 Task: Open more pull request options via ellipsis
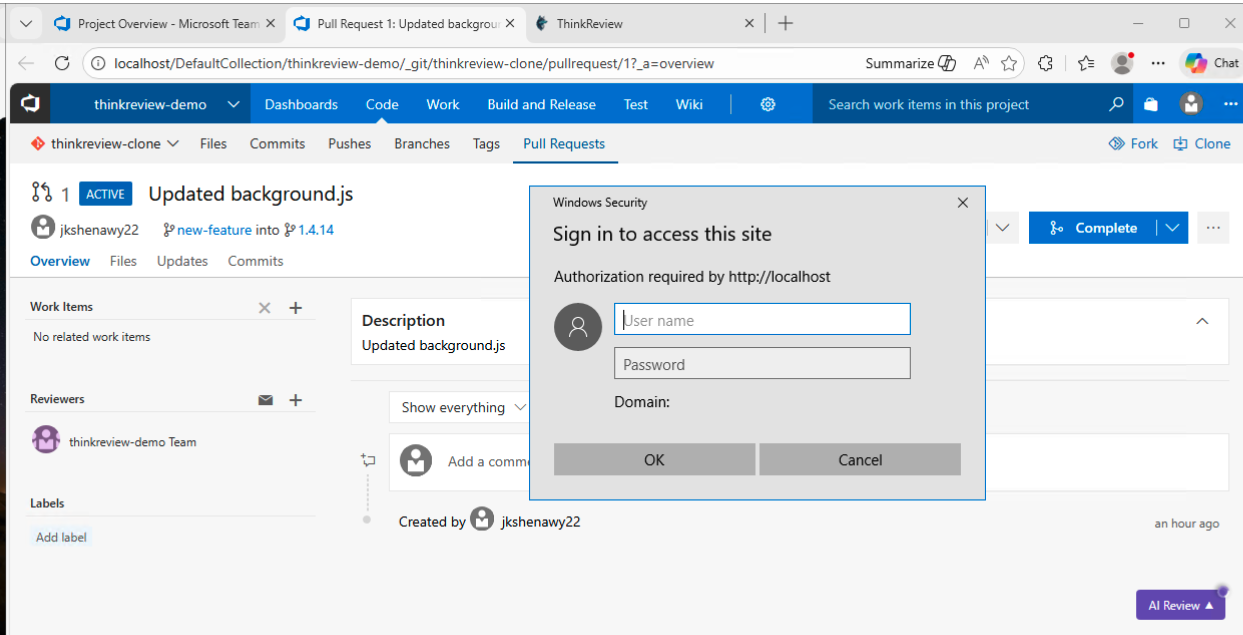click(x=1213, y=228)
